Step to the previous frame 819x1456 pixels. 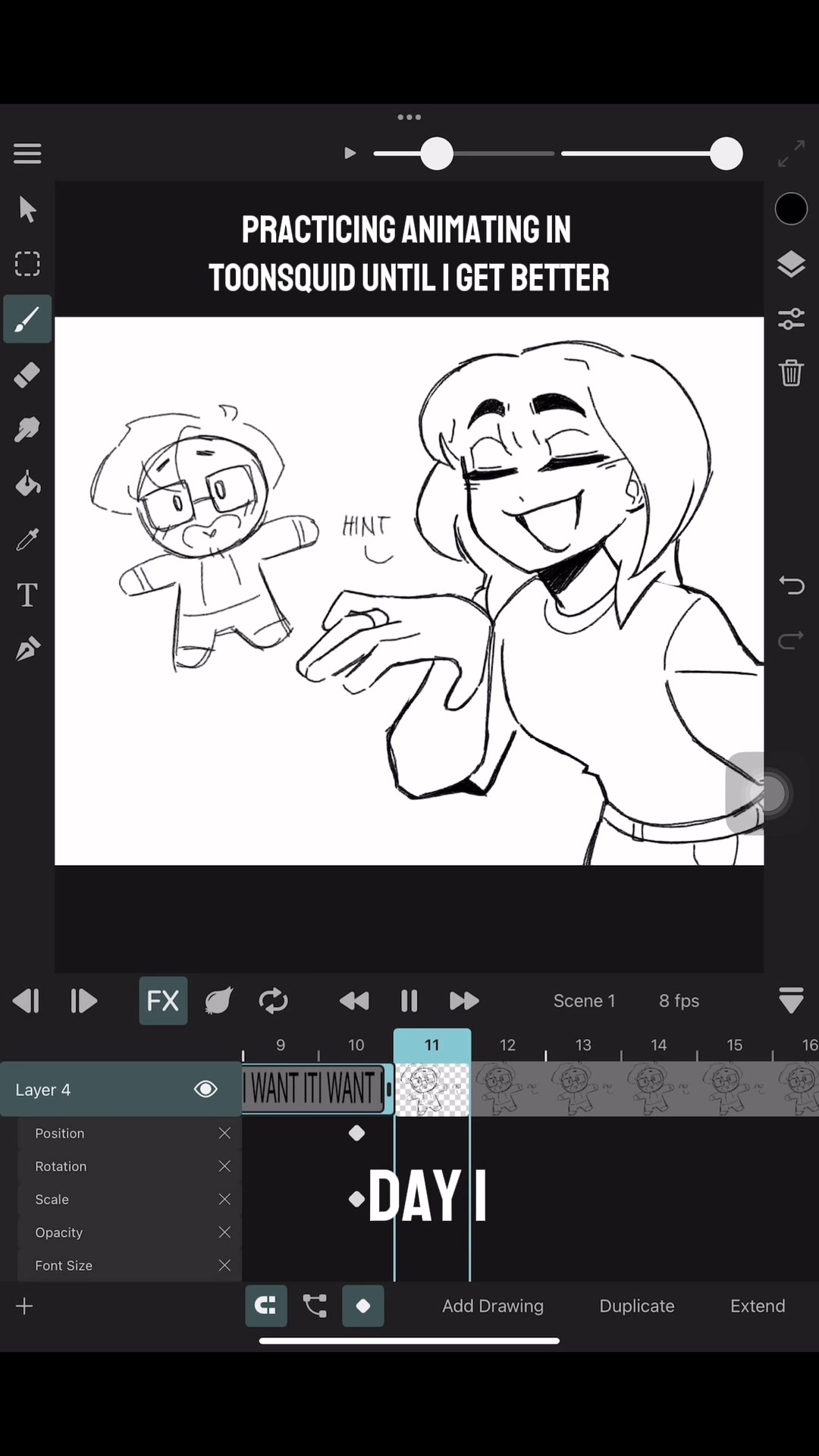click(x=27, y=1001)
